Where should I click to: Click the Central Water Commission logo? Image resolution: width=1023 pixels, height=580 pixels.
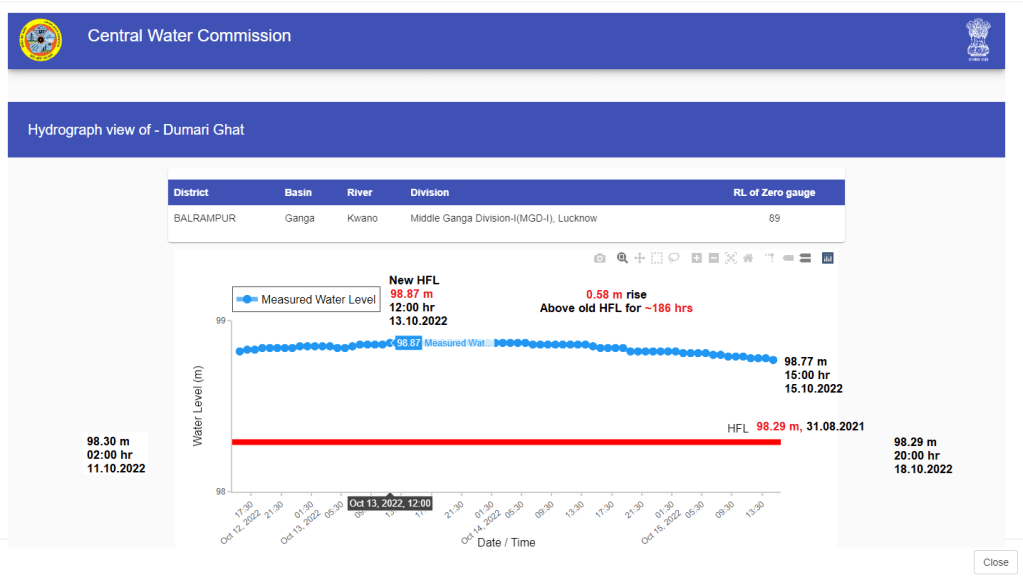[41, 40]
